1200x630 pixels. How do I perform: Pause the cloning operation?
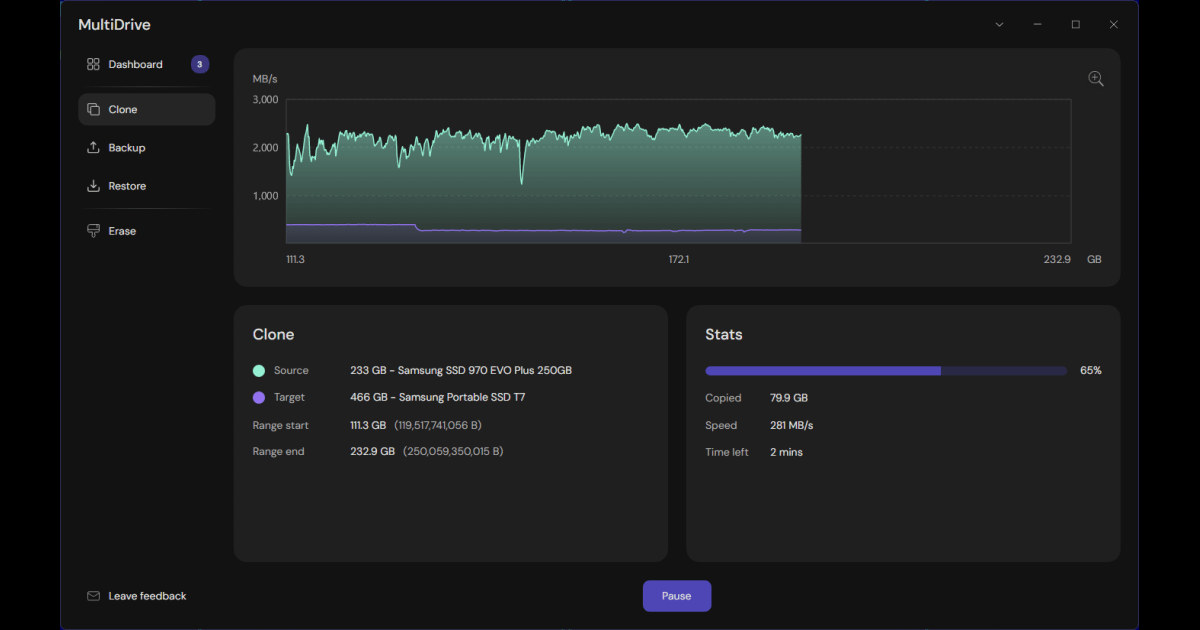[676, 596]
